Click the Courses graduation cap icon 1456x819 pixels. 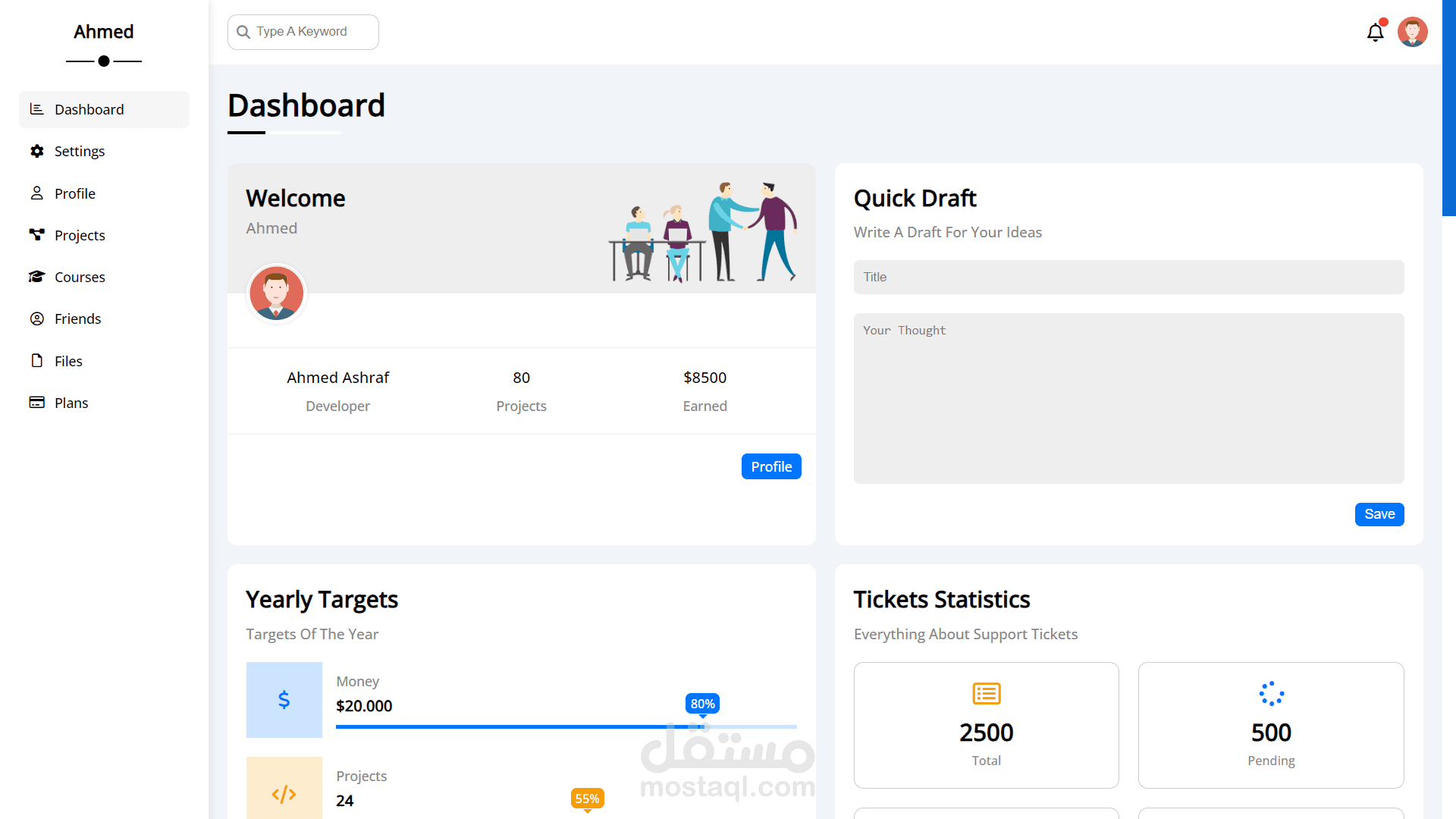[36, 277]
